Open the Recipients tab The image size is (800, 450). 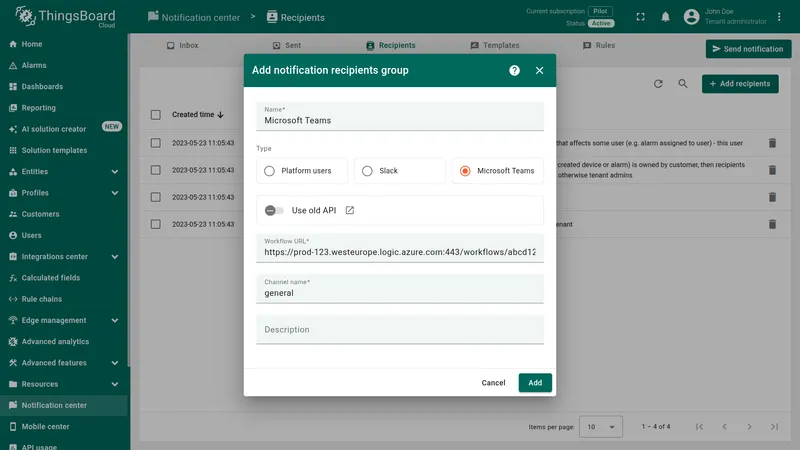point(391,45)
